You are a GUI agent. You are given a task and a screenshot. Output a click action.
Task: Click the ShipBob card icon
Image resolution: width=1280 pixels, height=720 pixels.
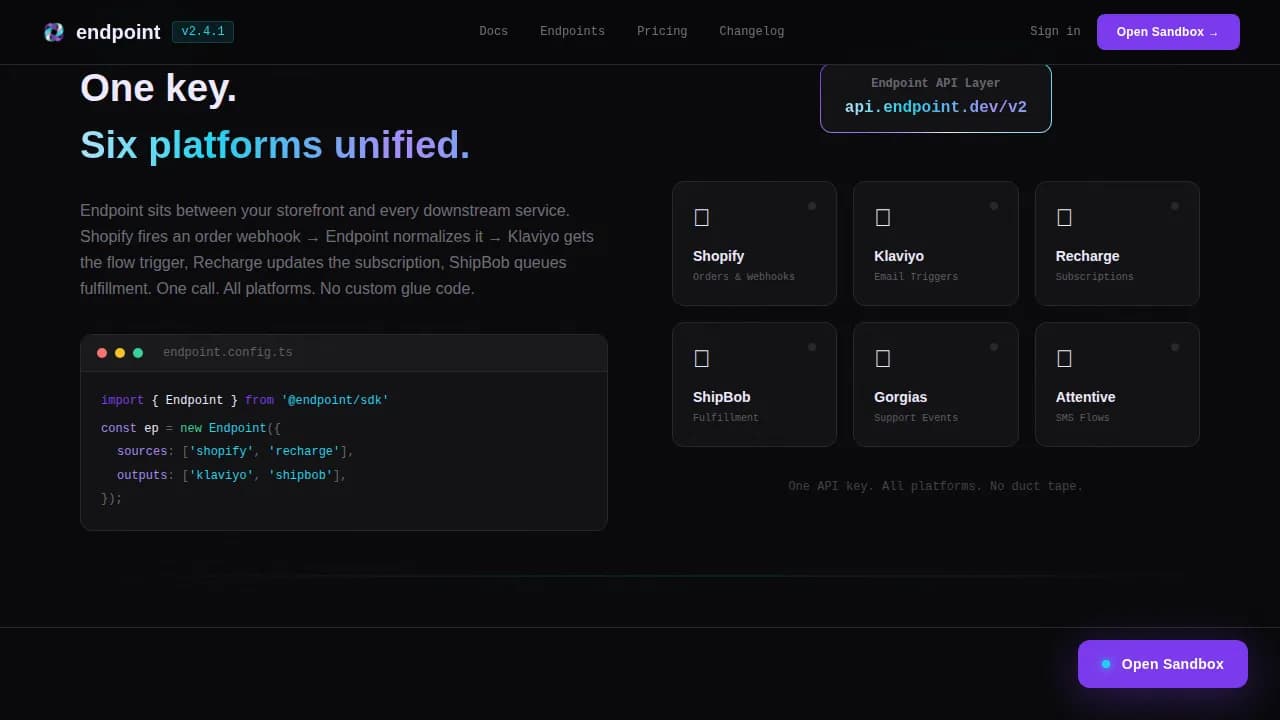pyautogui.click(x=702, y=358)
